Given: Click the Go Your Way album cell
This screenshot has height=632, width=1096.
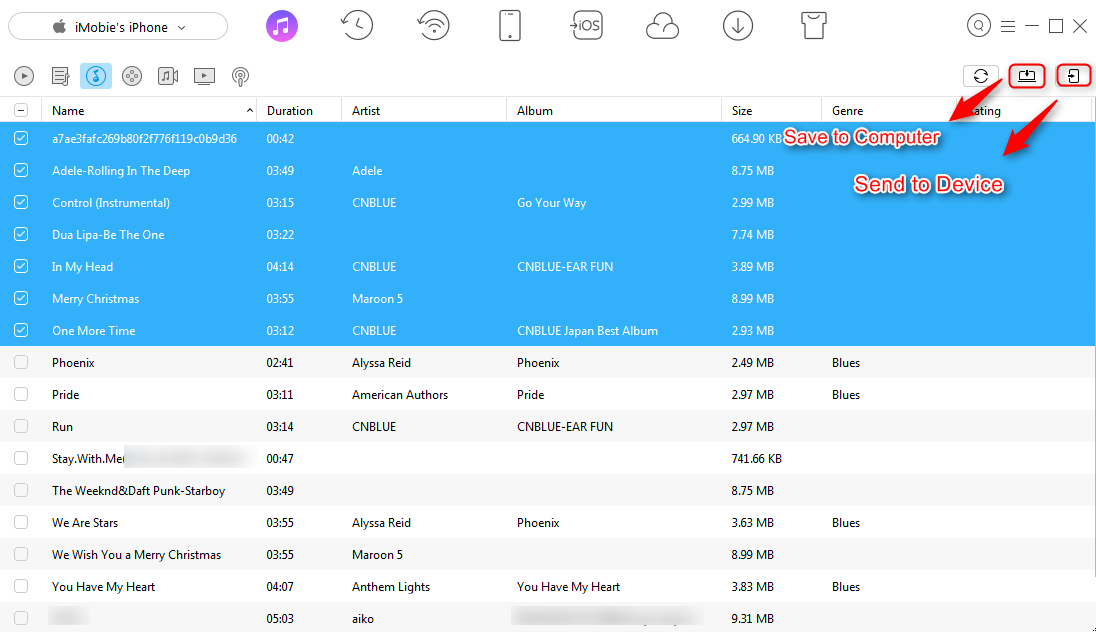Looking at the screenshot, I should click(x=551, y=203).
